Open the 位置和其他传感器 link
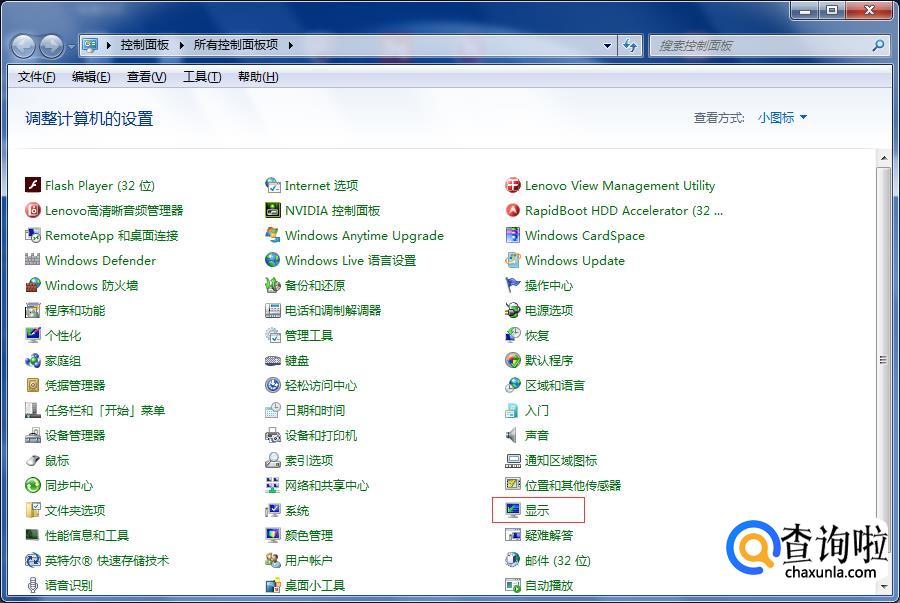The height and width of the screenshot is (603, 900). pos(573,485)
